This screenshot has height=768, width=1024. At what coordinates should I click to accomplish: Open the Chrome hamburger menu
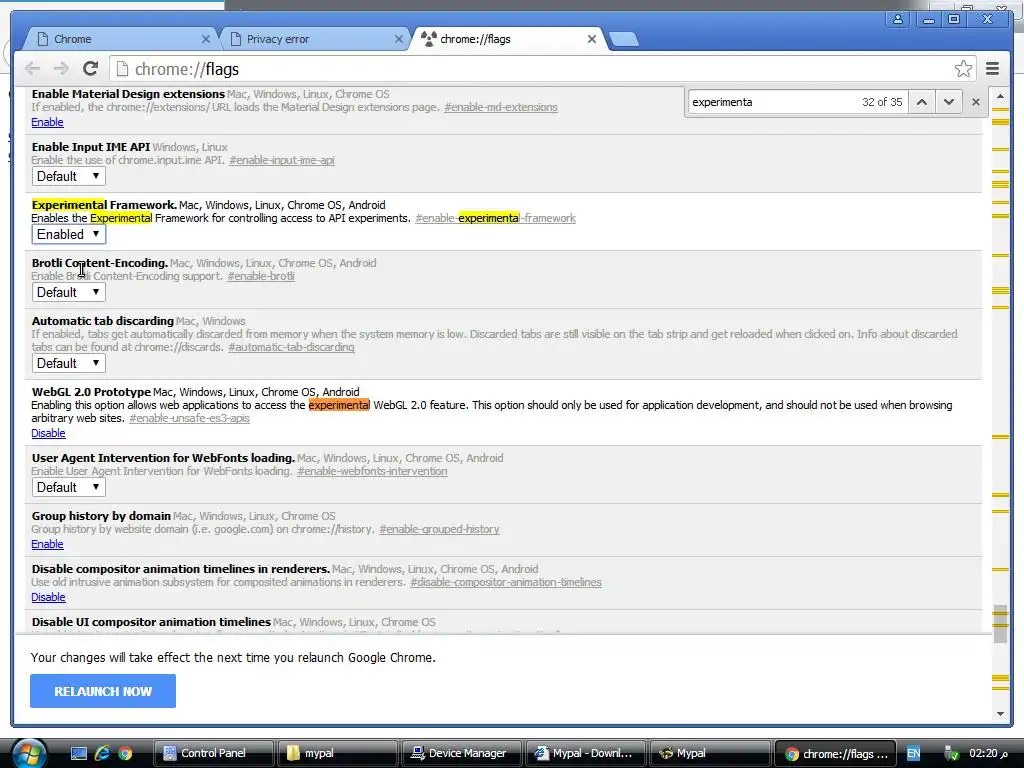pos(993,69)
